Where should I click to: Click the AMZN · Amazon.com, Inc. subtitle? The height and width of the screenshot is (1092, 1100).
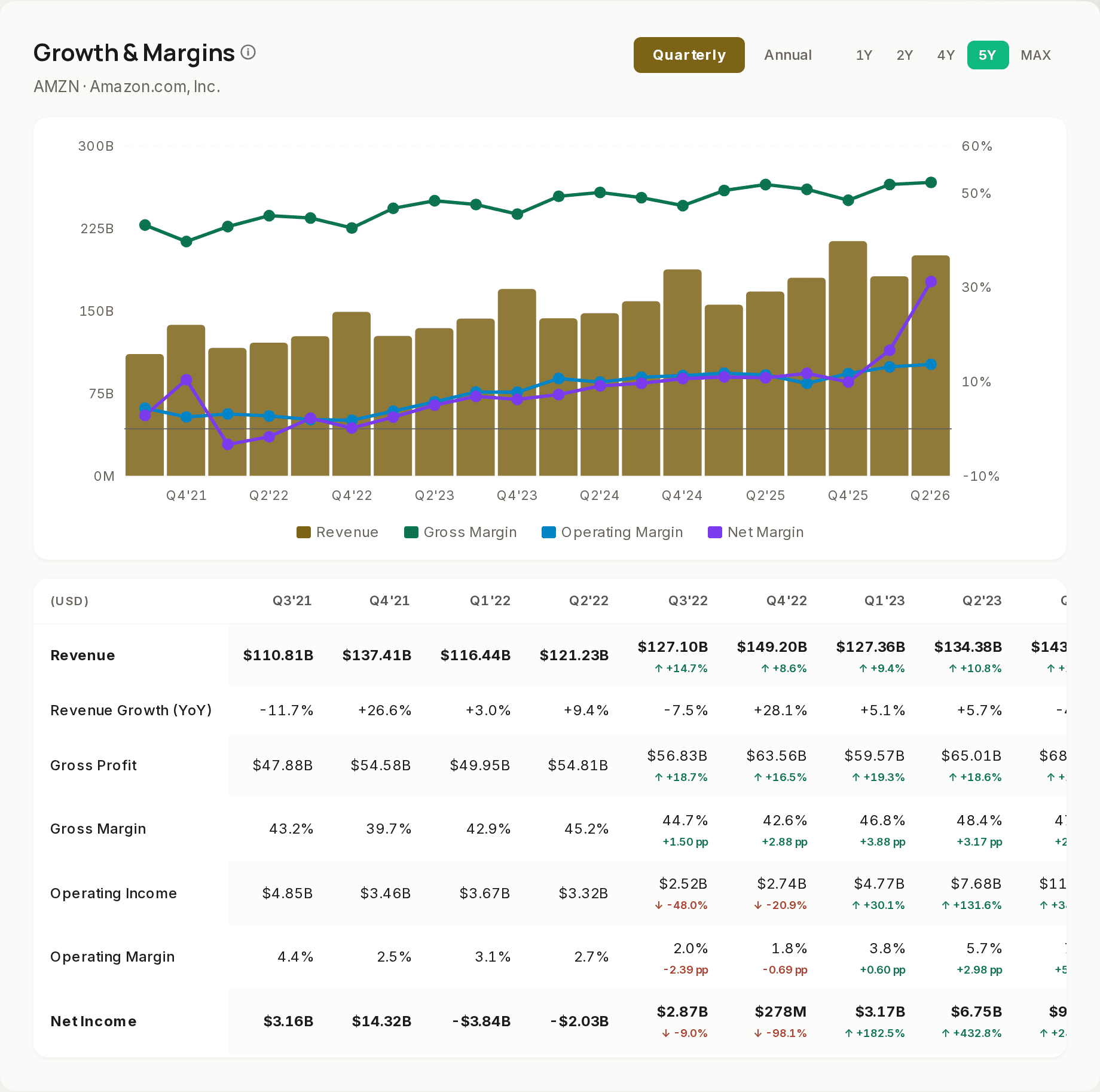pyautogui.click(x=127, y=87)
